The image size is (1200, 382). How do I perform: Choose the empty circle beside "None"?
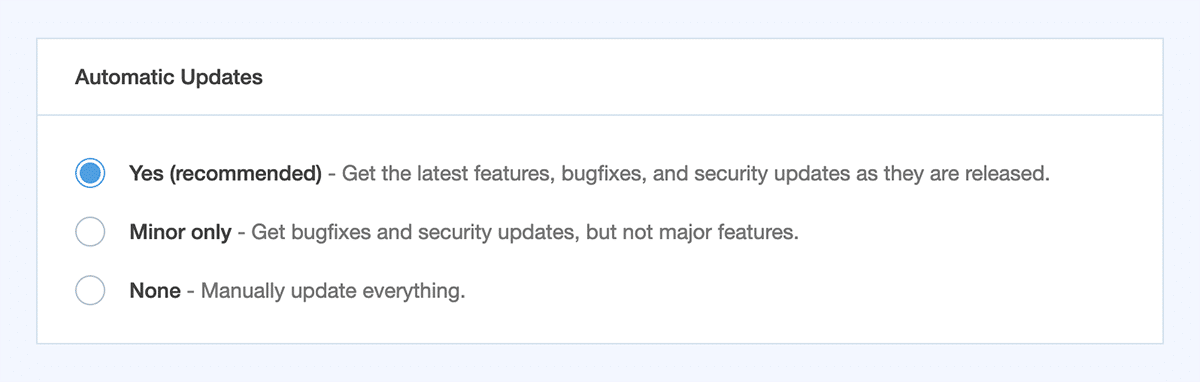(x=90, y=291)
